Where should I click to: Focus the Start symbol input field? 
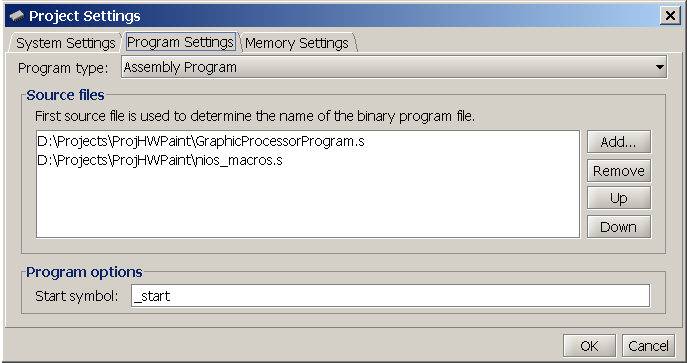(390, 296)
